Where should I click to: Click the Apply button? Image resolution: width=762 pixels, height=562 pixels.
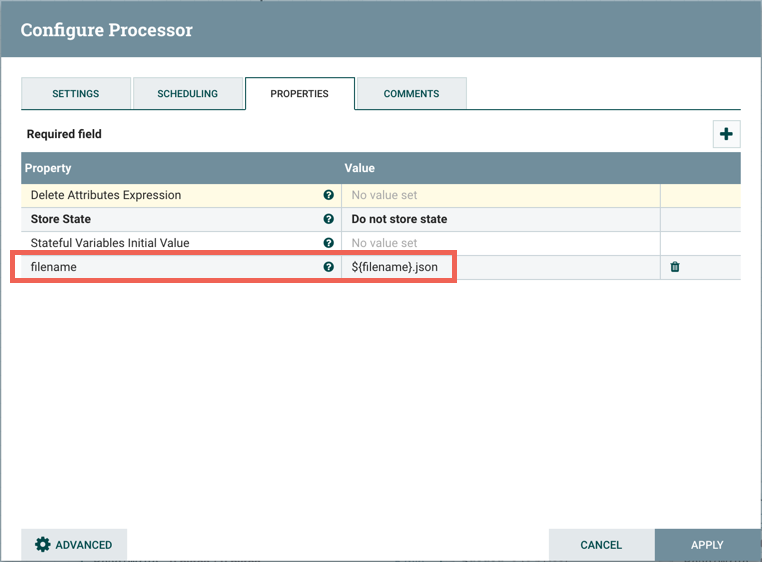pos(707,545)
